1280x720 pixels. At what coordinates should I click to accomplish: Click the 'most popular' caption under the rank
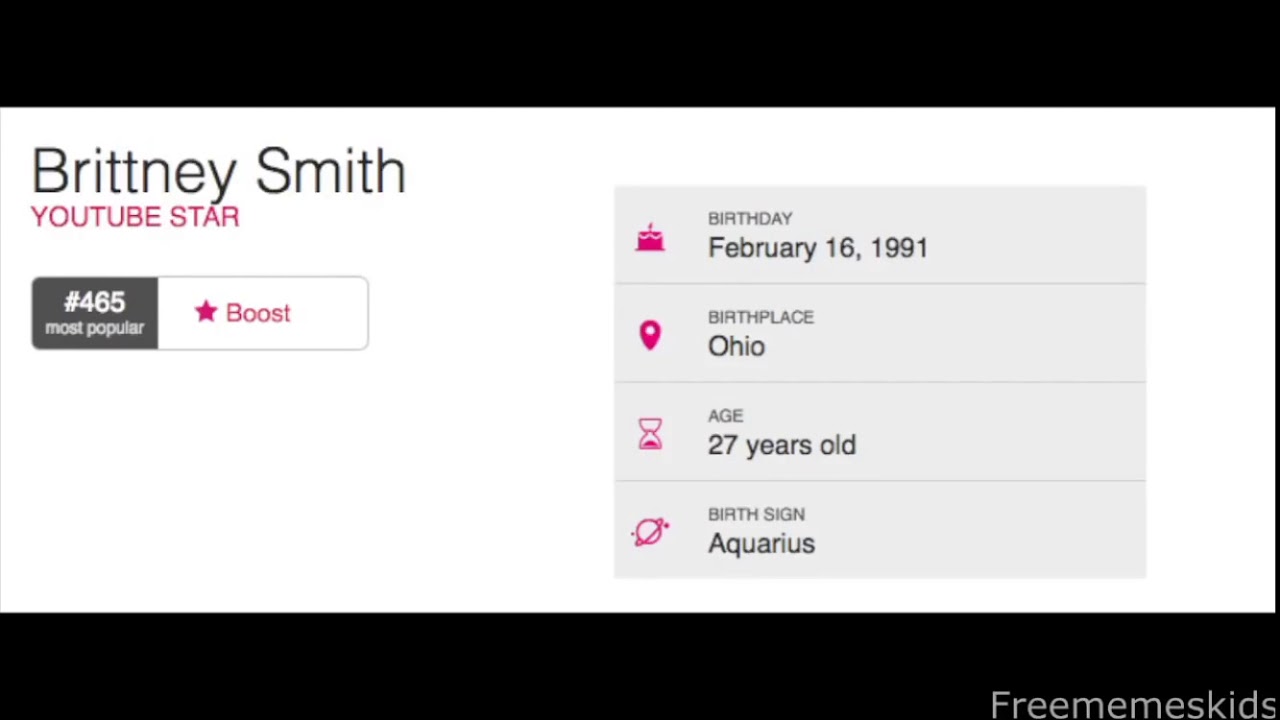[95, 328]
